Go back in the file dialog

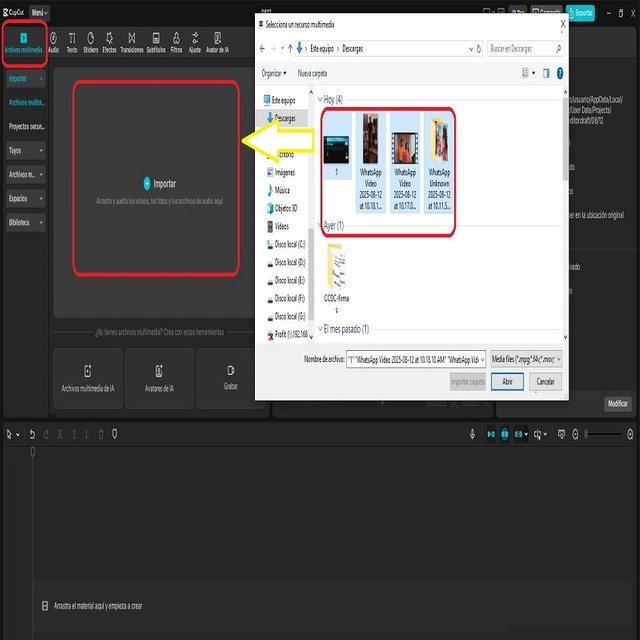point(262,49)
